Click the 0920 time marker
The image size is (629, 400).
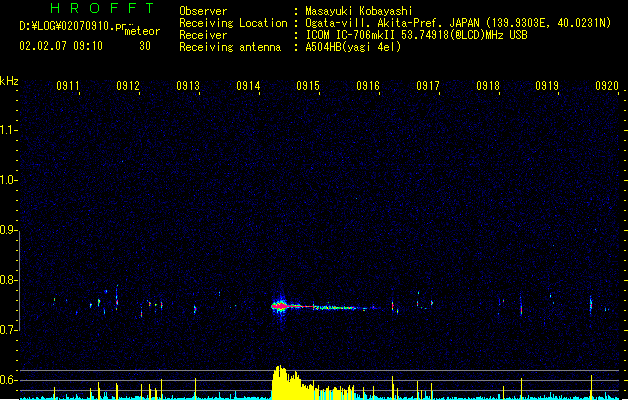607,86
